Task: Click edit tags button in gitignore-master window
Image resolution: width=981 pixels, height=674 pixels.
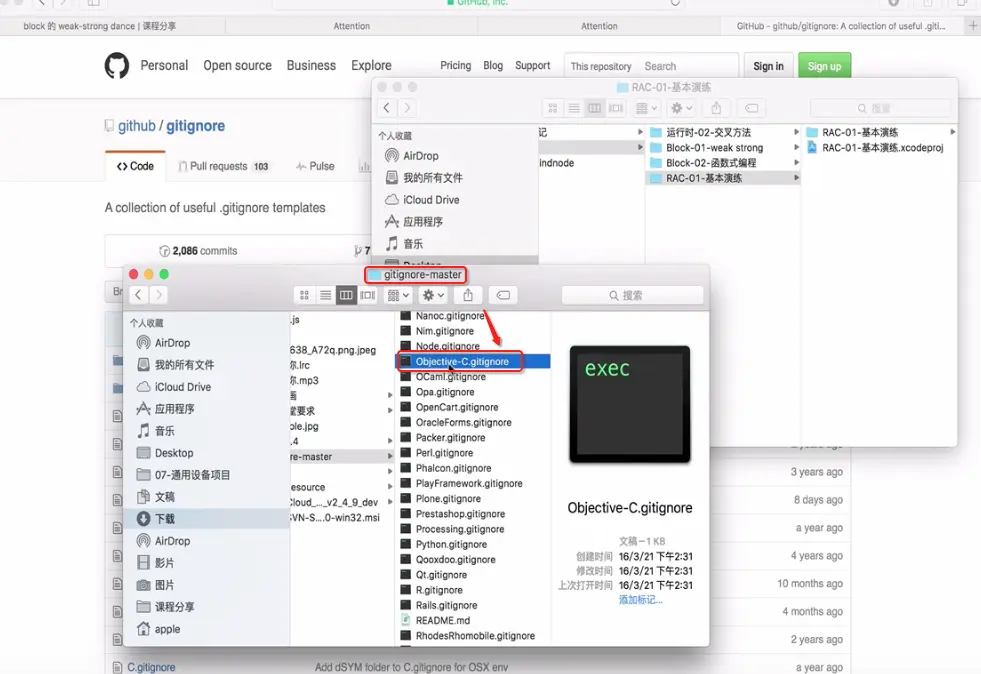Action: (x=503, y=295)
